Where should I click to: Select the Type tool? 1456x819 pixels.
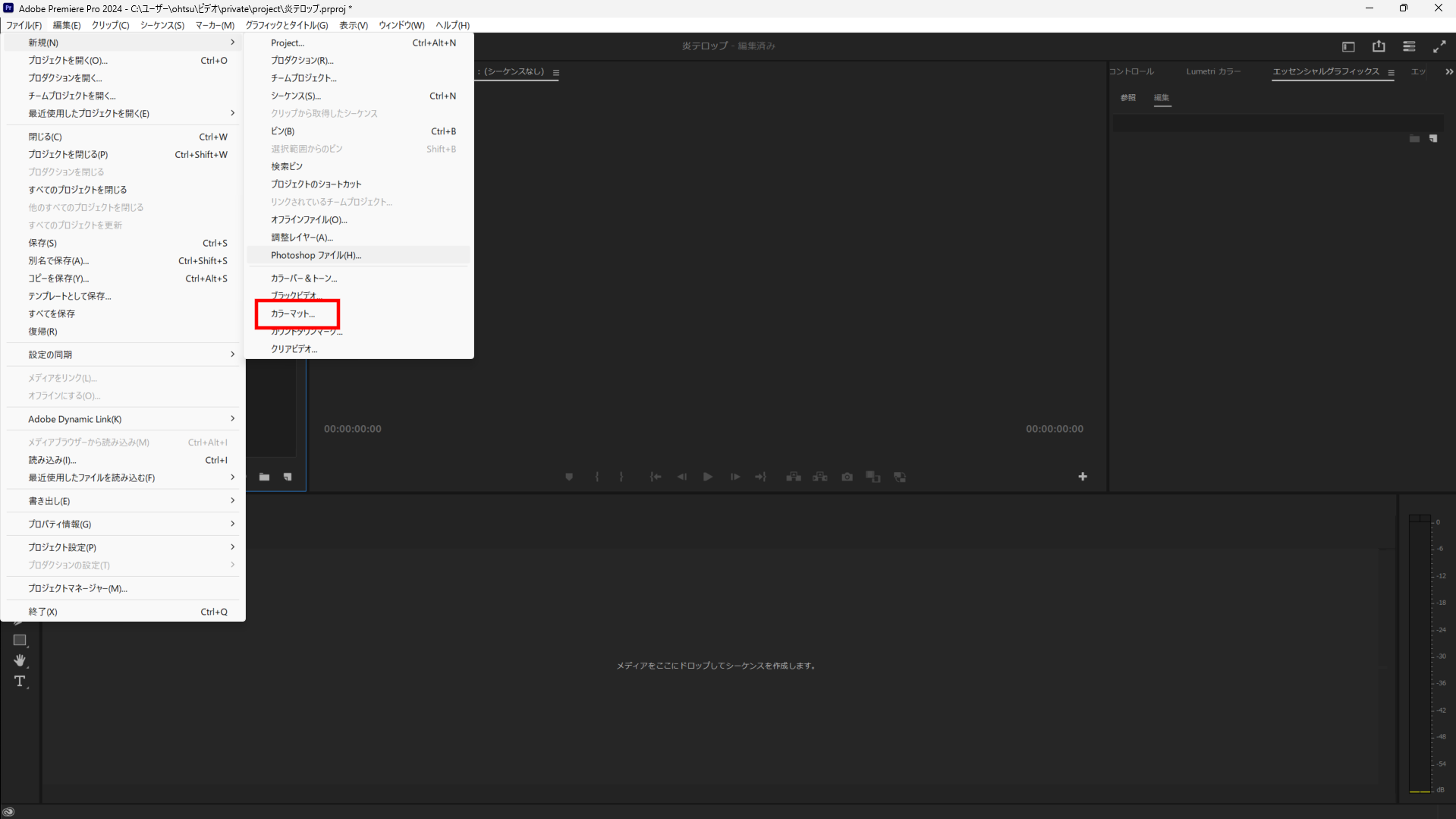pyautogui.click(x=20, y=682)
